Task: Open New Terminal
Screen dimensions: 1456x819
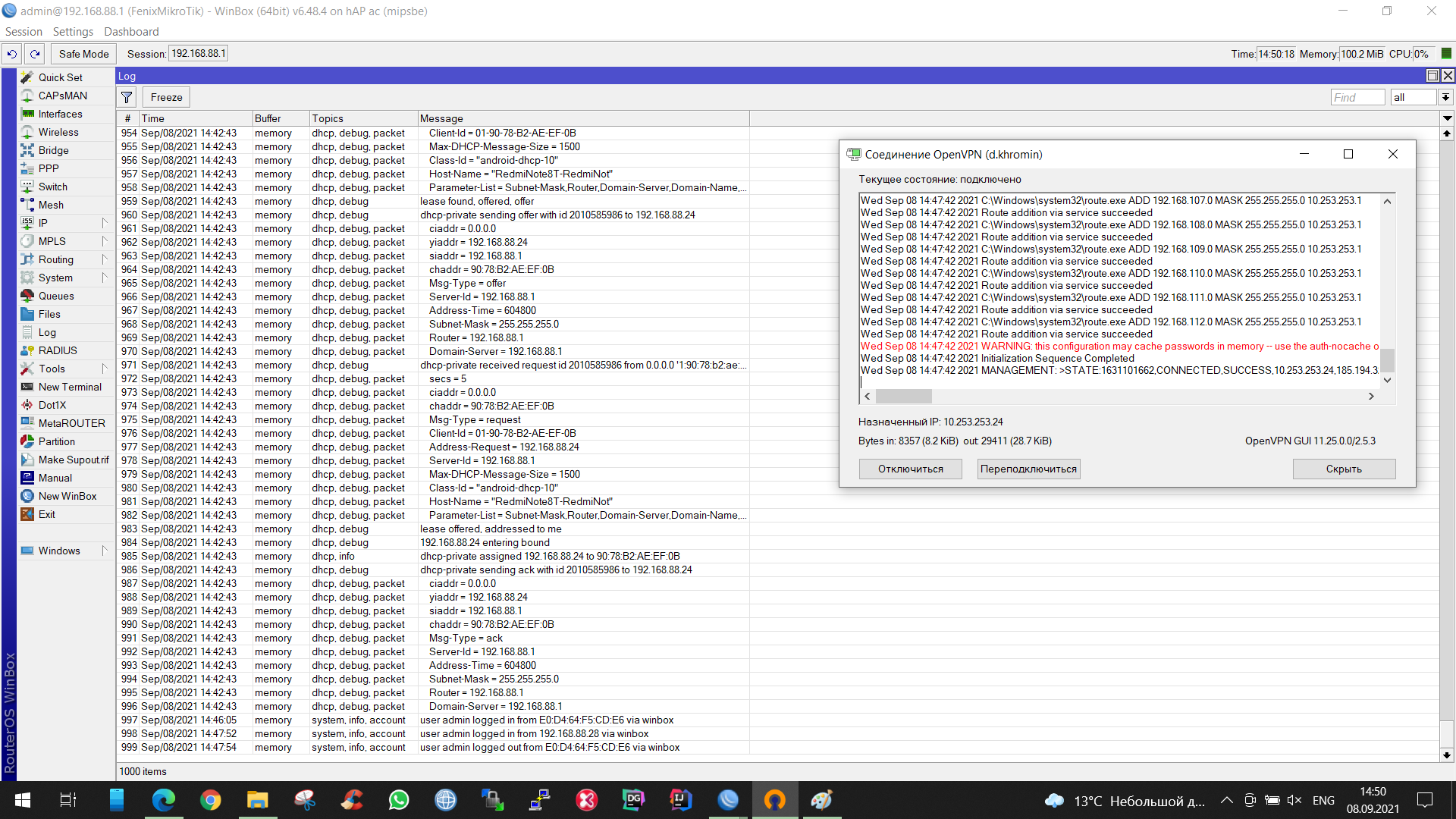Action: (x=70, y=387)
